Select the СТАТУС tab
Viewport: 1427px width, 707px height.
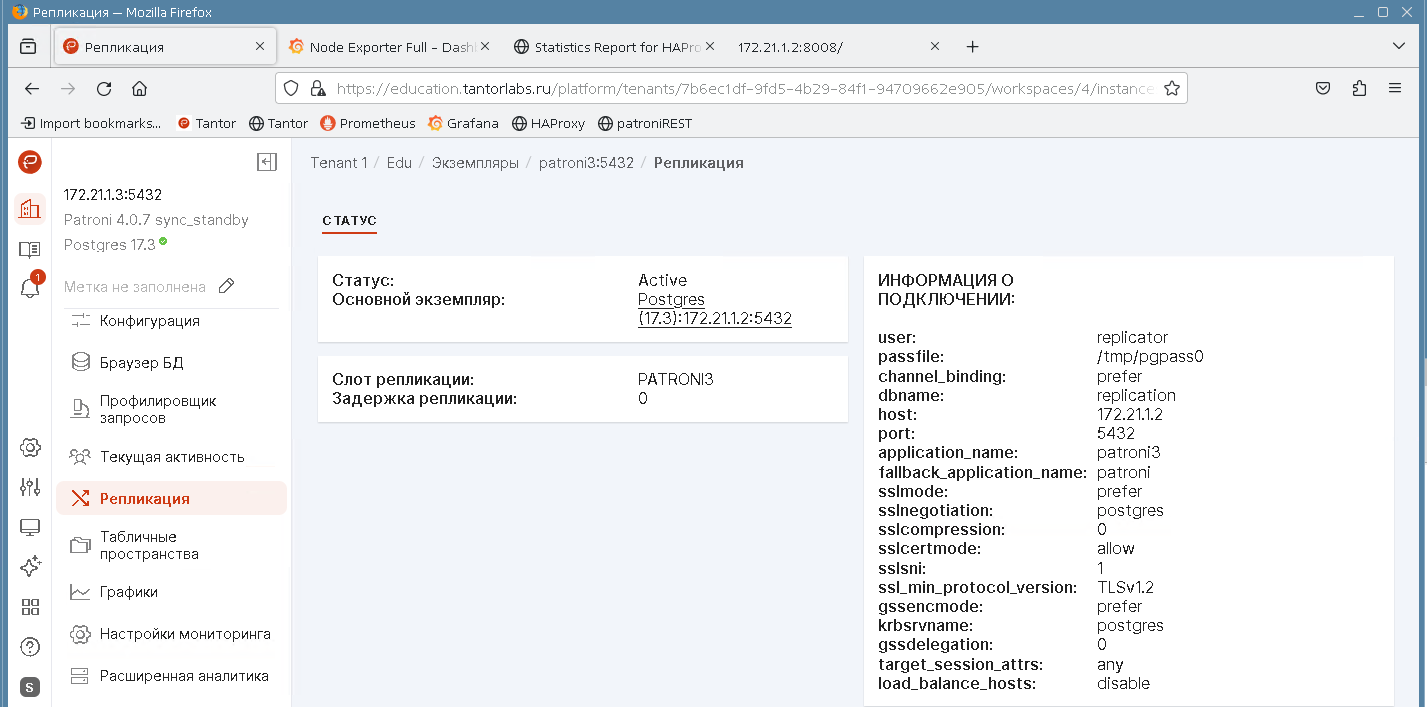[x=349, y=220]
